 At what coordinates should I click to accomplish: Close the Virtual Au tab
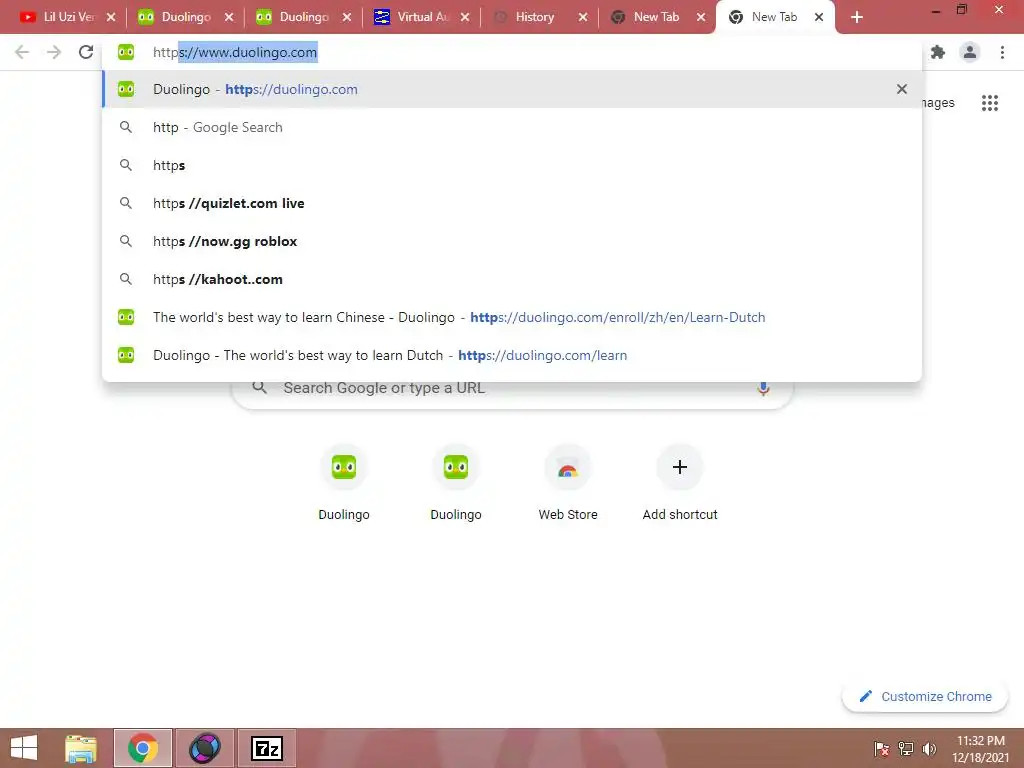(x=464, y=17)
